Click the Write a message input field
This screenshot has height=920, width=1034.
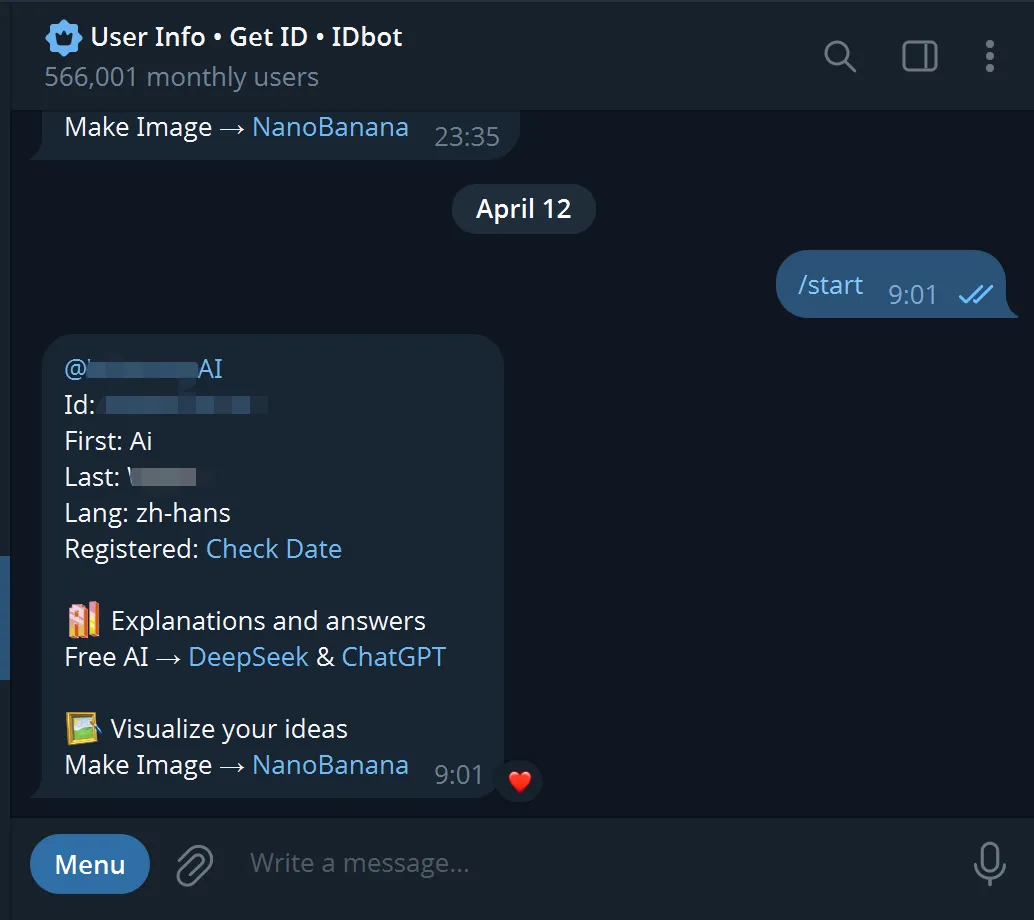coord(590,863)
